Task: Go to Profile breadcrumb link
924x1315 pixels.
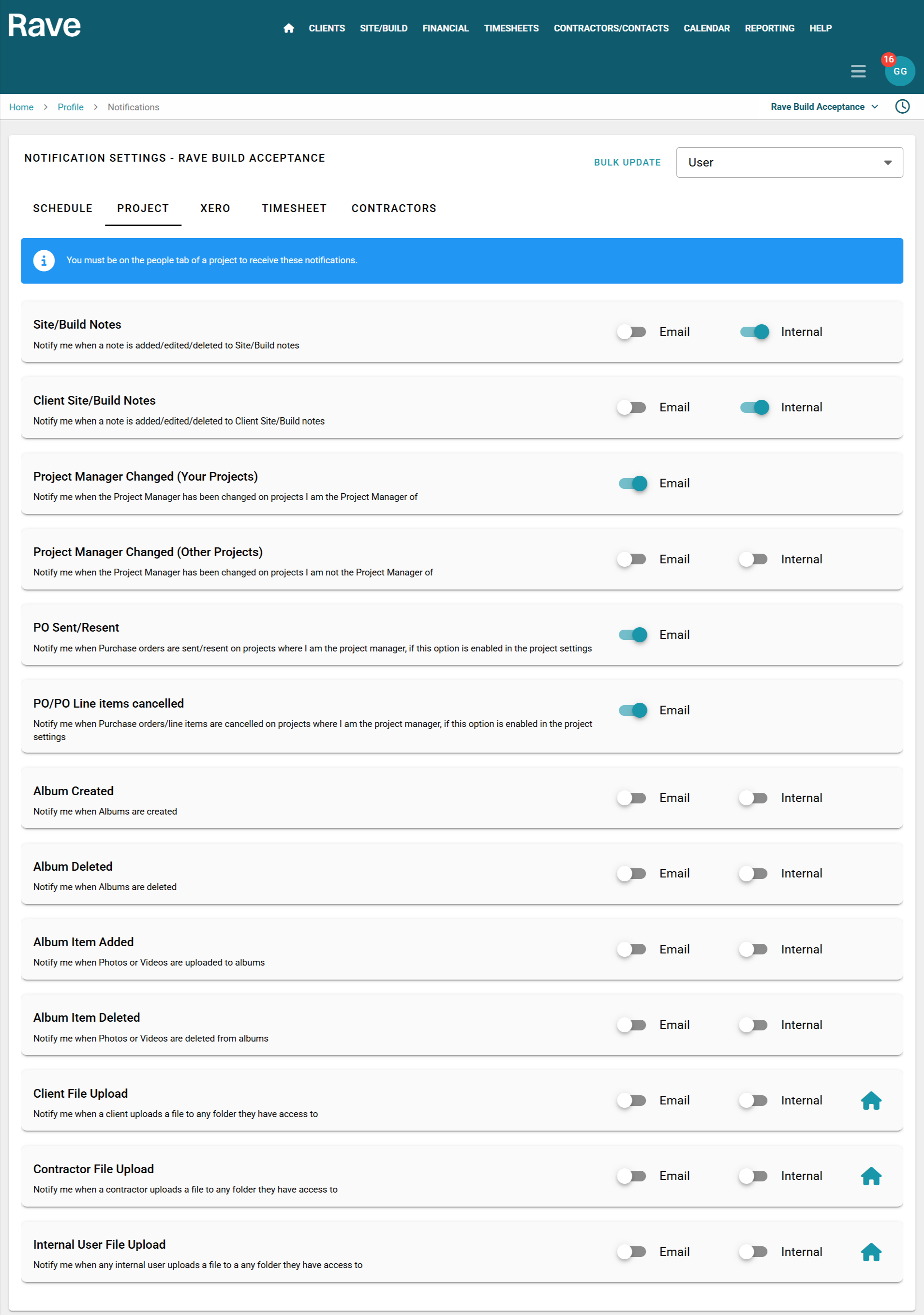Action: pos(71,107)
